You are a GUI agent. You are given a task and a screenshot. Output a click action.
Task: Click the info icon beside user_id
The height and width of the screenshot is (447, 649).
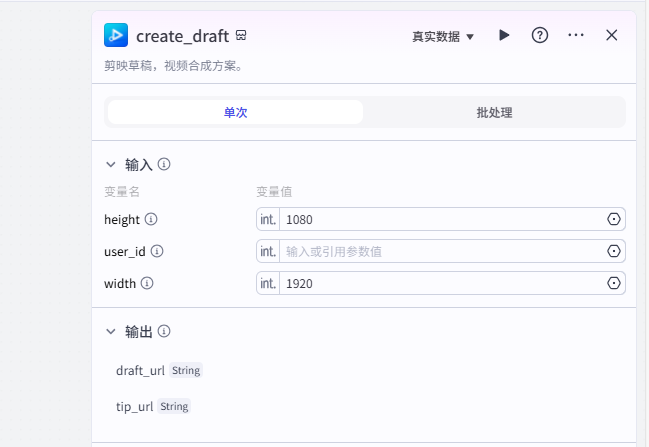157,251
